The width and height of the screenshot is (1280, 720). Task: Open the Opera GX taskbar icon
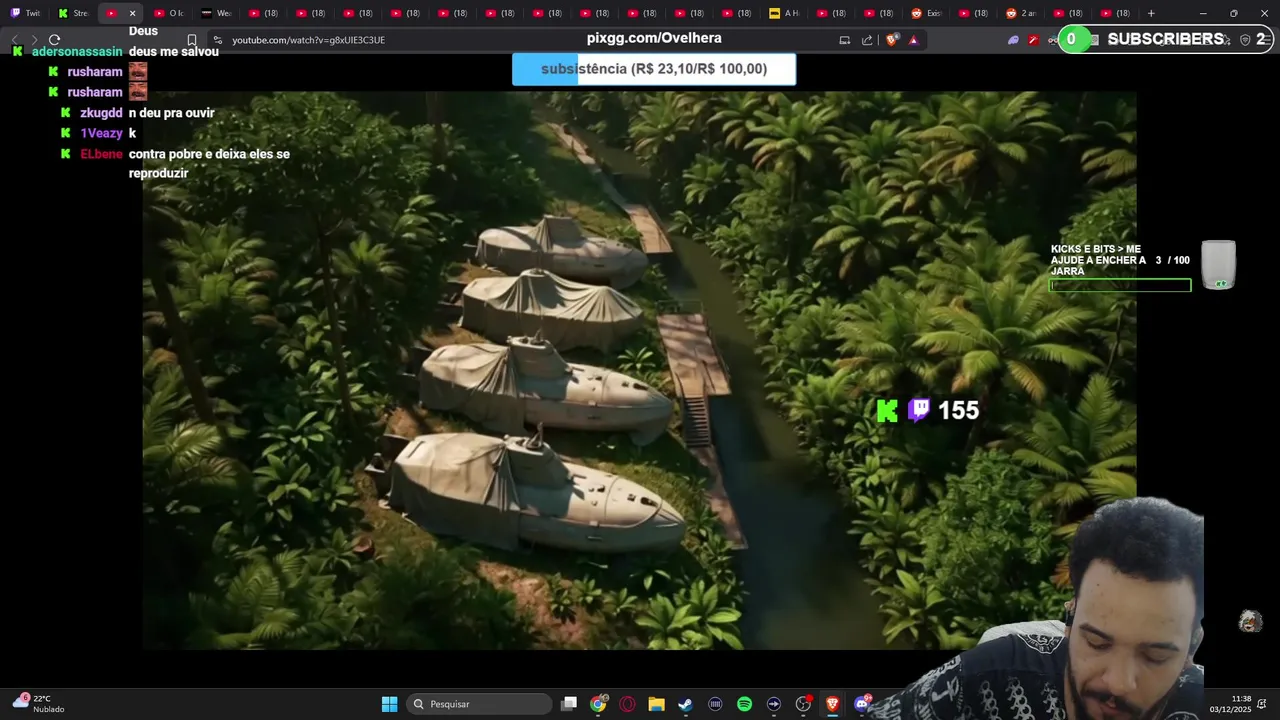[x=627, y=704]
